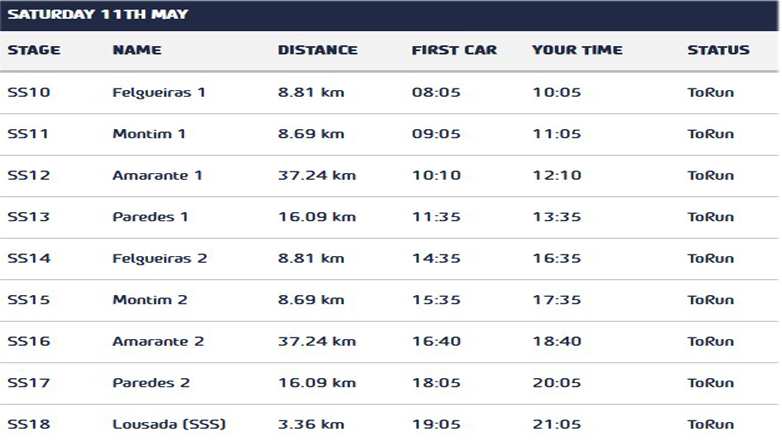Image resolution: width=782 pixels, height=440 pixels.
Task: Select the Montim 2 stage name
Action: [x=150, y=300]
